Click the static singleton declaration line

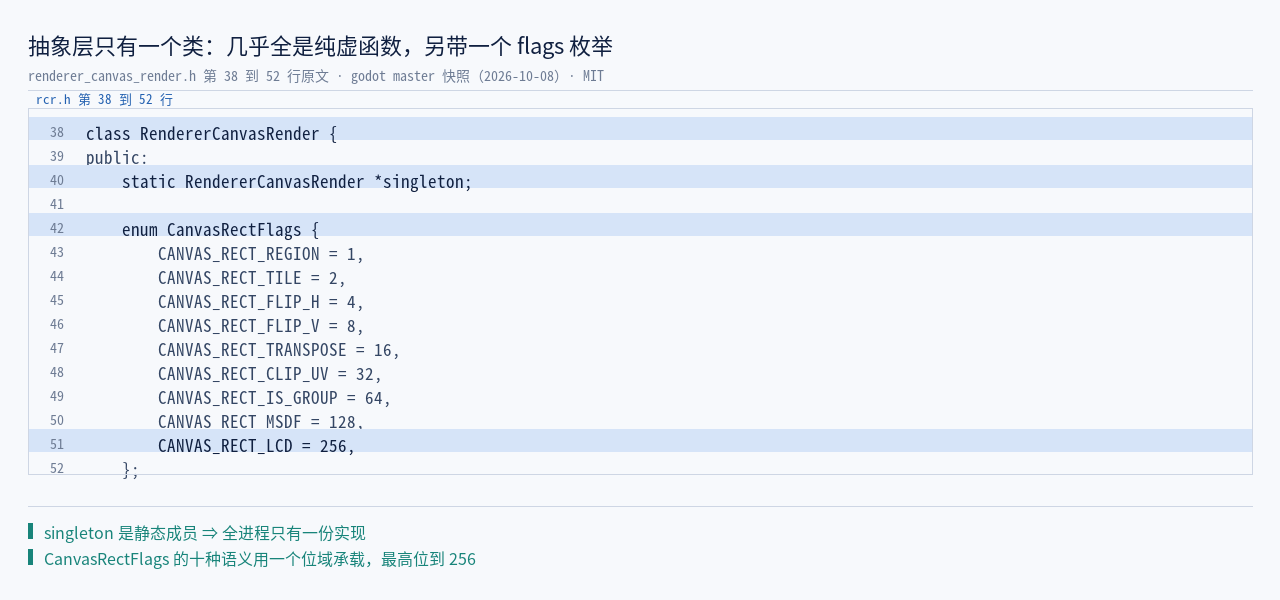(x=640, y=177)
